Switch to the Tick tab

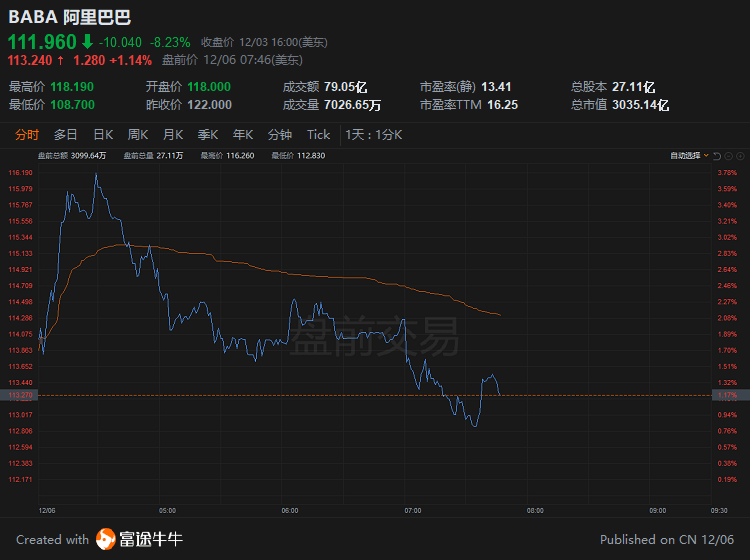(x=318, y=135)
